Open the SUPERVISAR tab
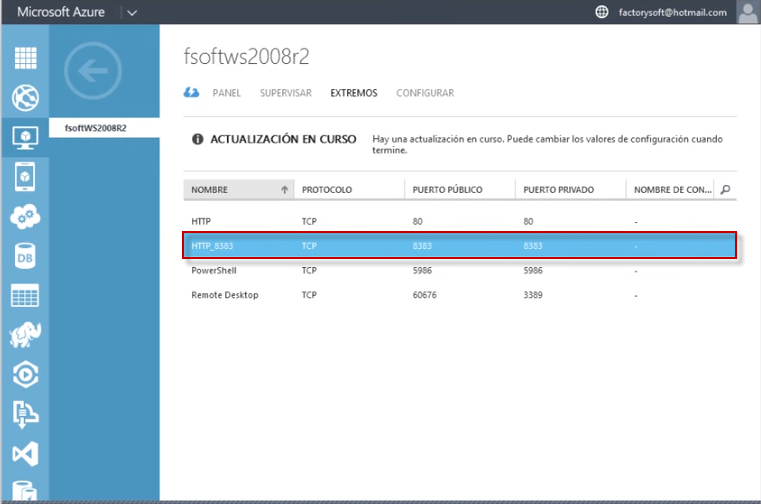 click(x=286, y=93)
